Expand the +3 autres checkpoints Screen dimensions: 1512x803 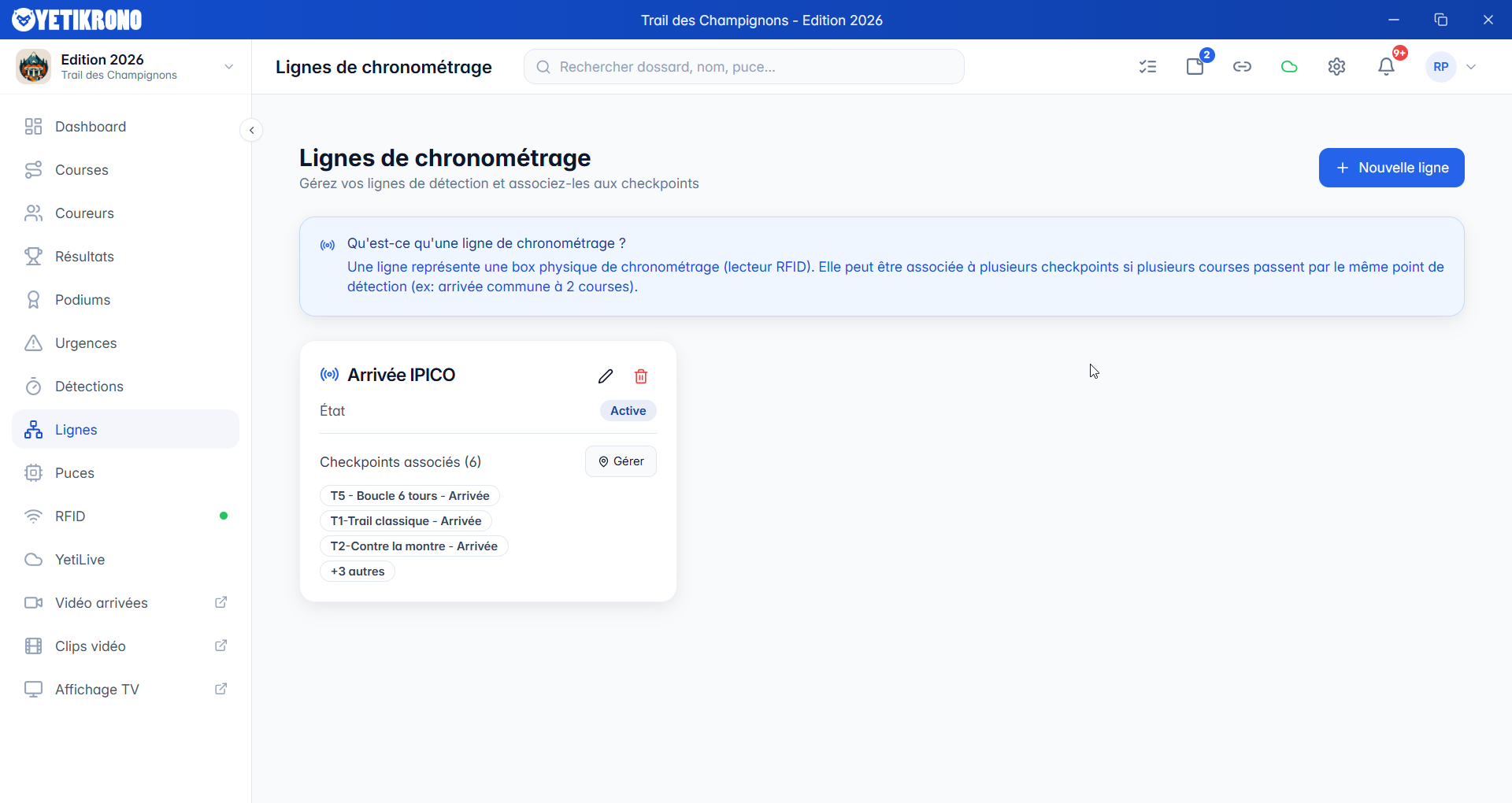(x=357, y=571)
